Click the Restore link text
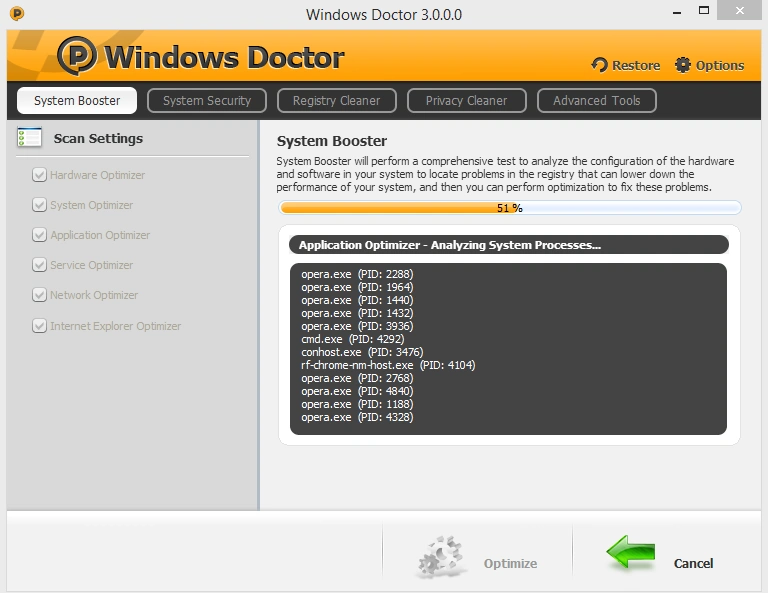The width and height of the screenshot is (768, 593). pos(636,65)
